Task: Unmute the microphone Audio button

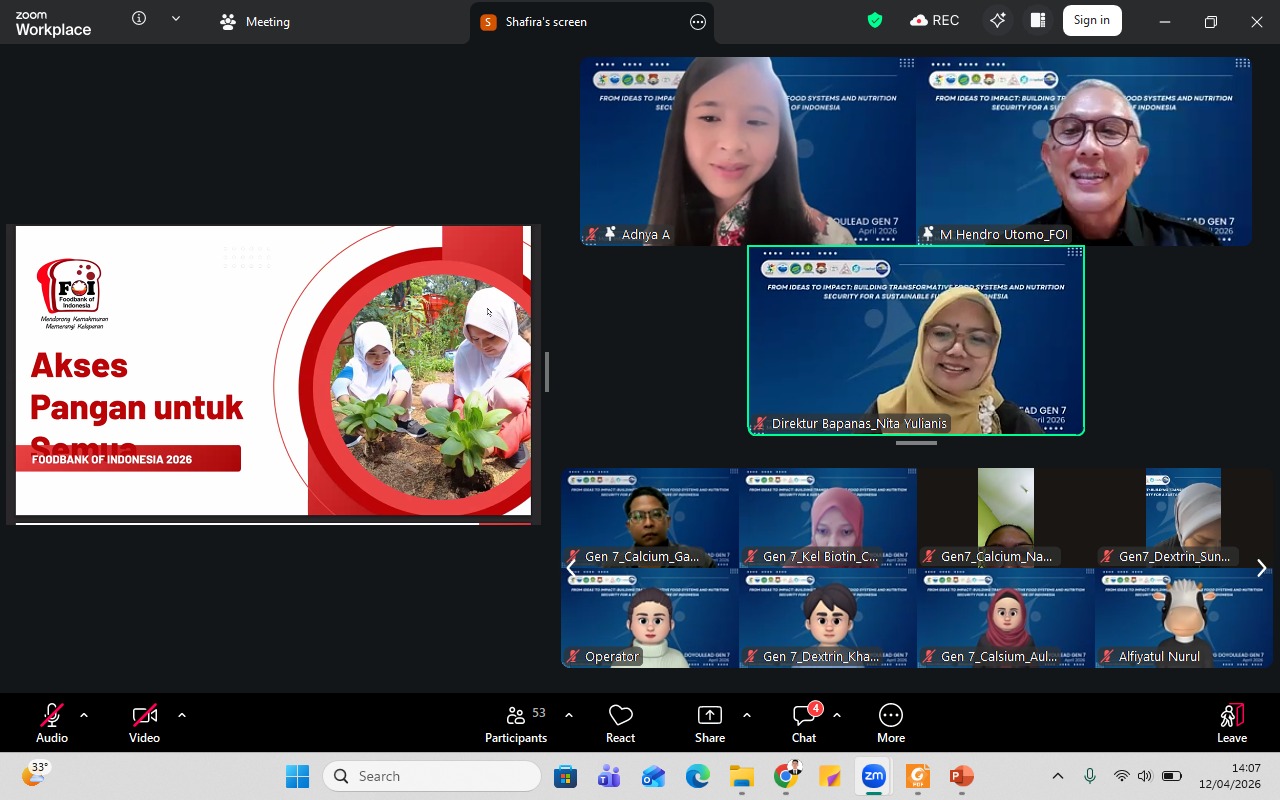Action: pos(52,723)
